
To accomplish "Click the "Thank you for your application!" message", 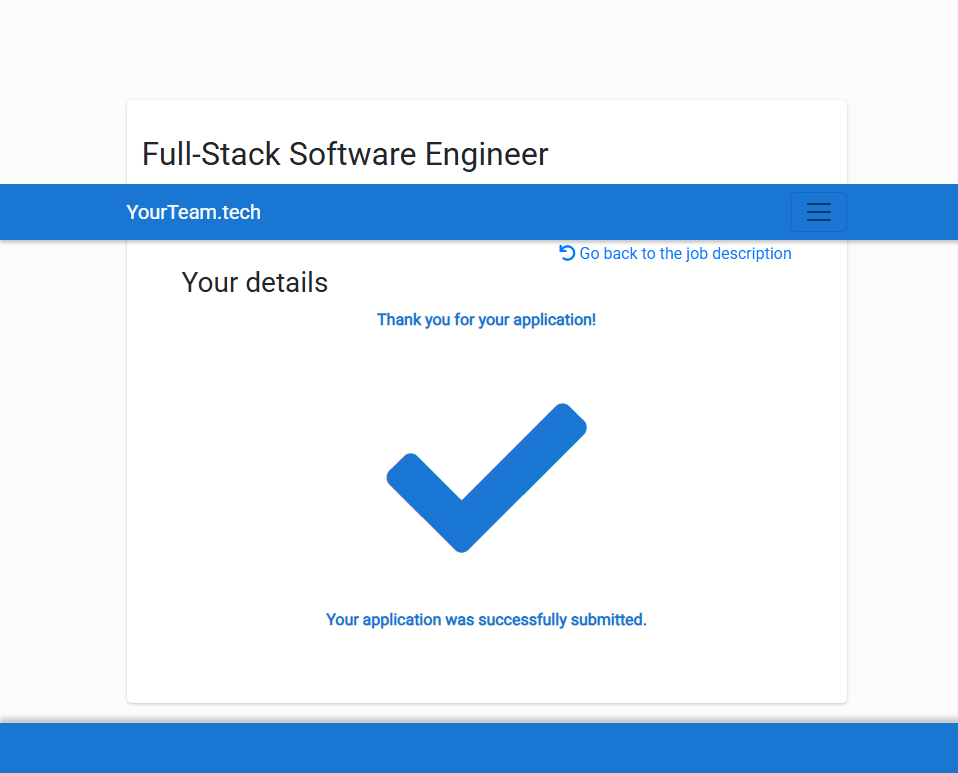I will click(x=486, y=320).
